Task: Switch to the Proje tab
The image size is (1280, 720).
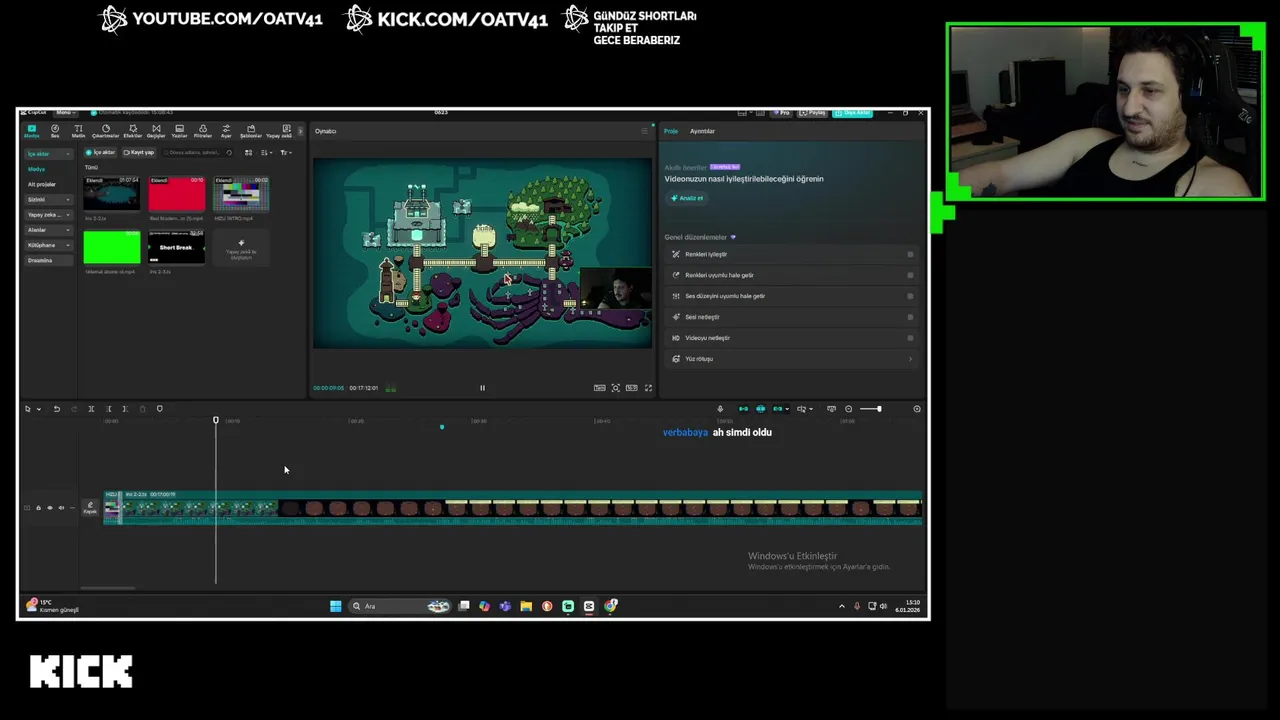Action: point(671,131)
